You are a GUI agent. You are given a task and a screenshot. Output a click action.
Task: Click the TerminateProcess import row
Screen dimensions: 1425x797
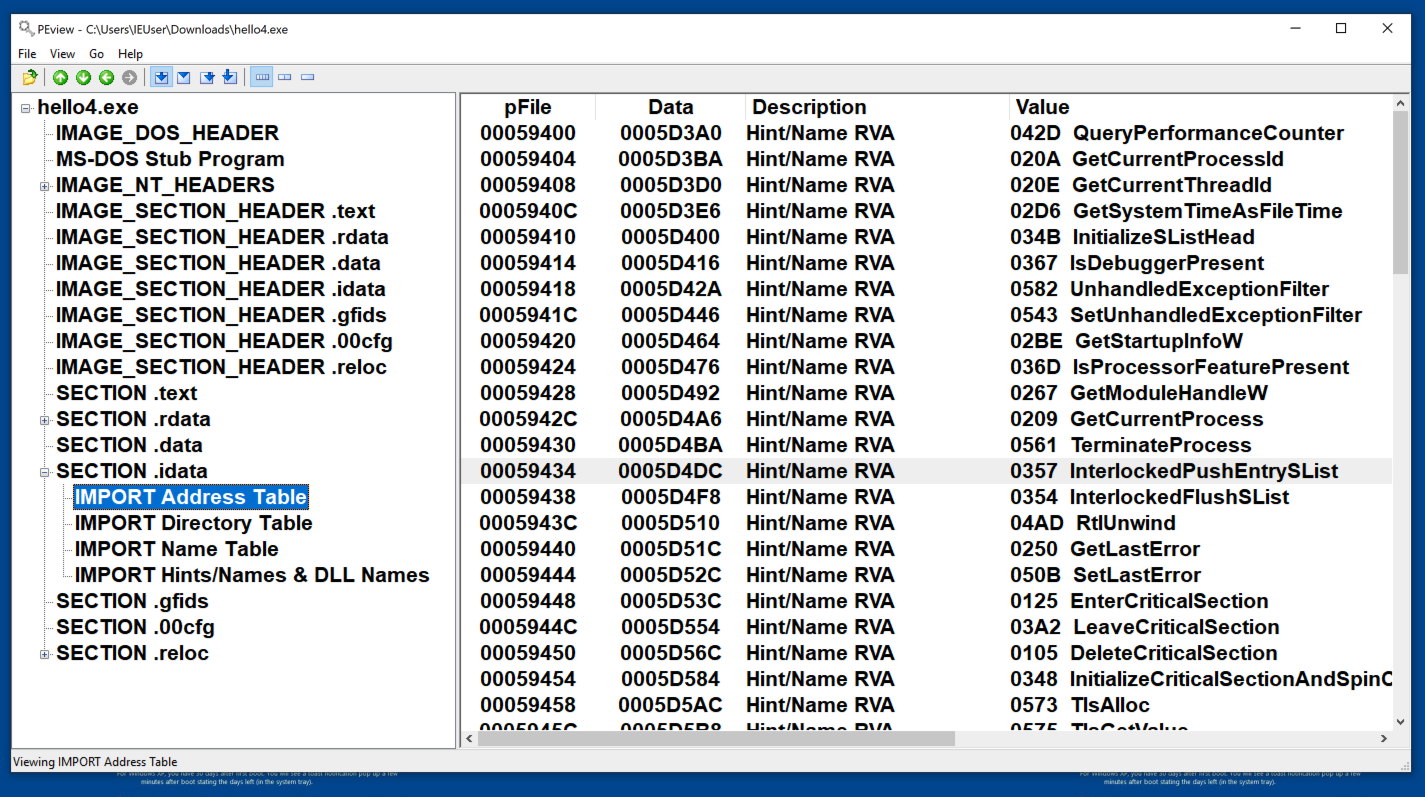[926, 445]
